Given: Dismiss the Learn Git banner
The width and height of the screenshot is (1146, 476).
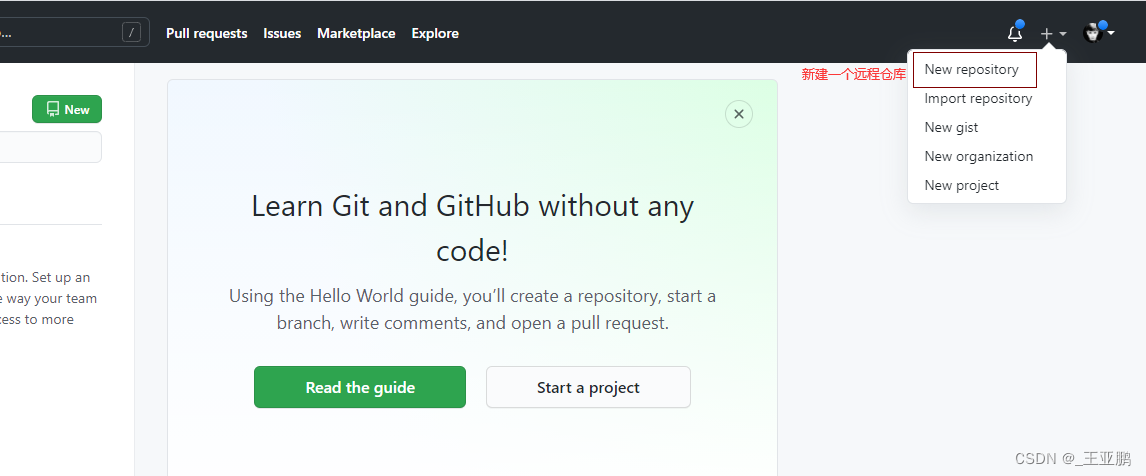Looking at the screenshot, I should coord(739,114).
